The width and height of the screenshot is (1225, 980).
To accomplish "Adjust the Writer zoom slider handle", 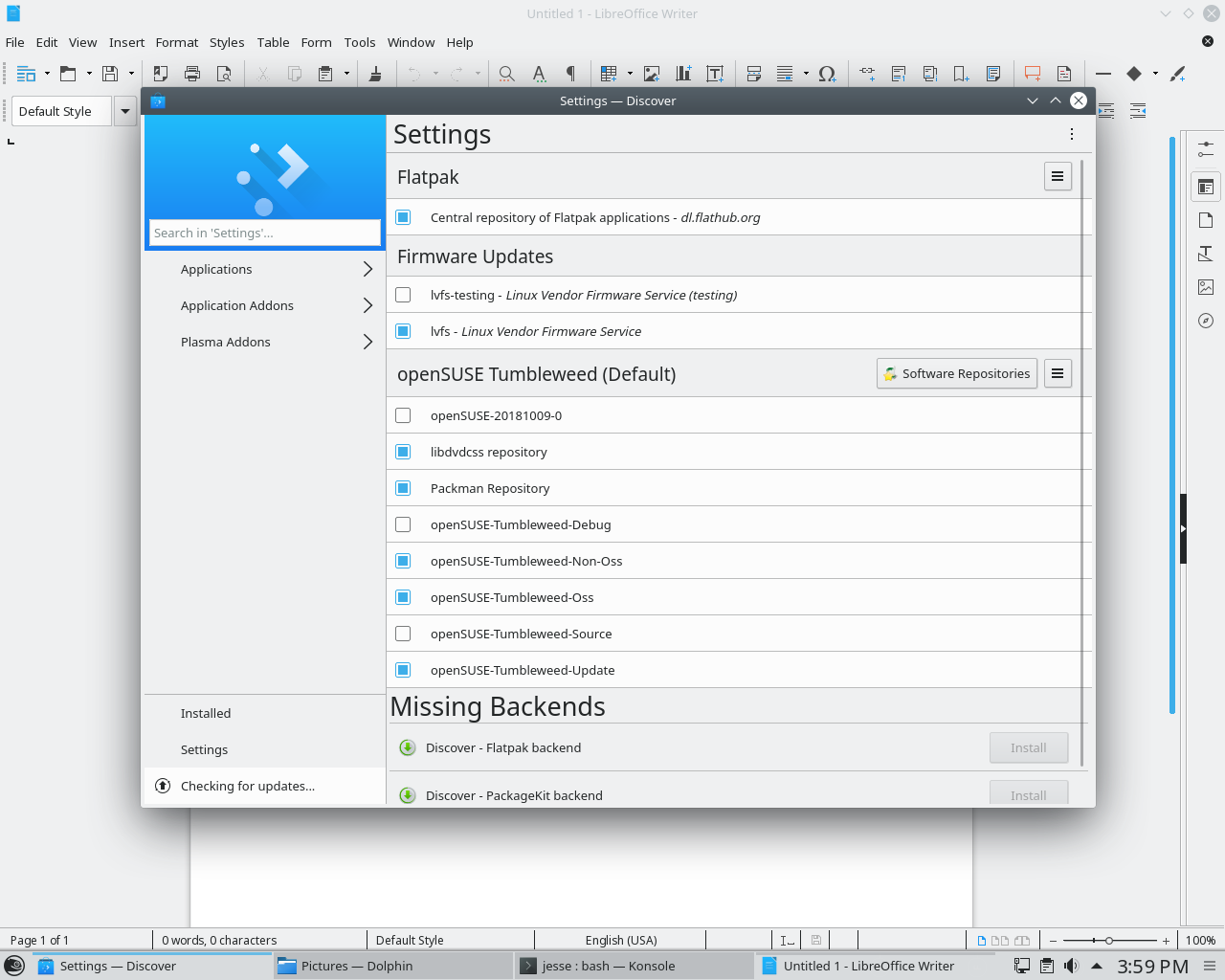I will click(x=1109, y=941).
